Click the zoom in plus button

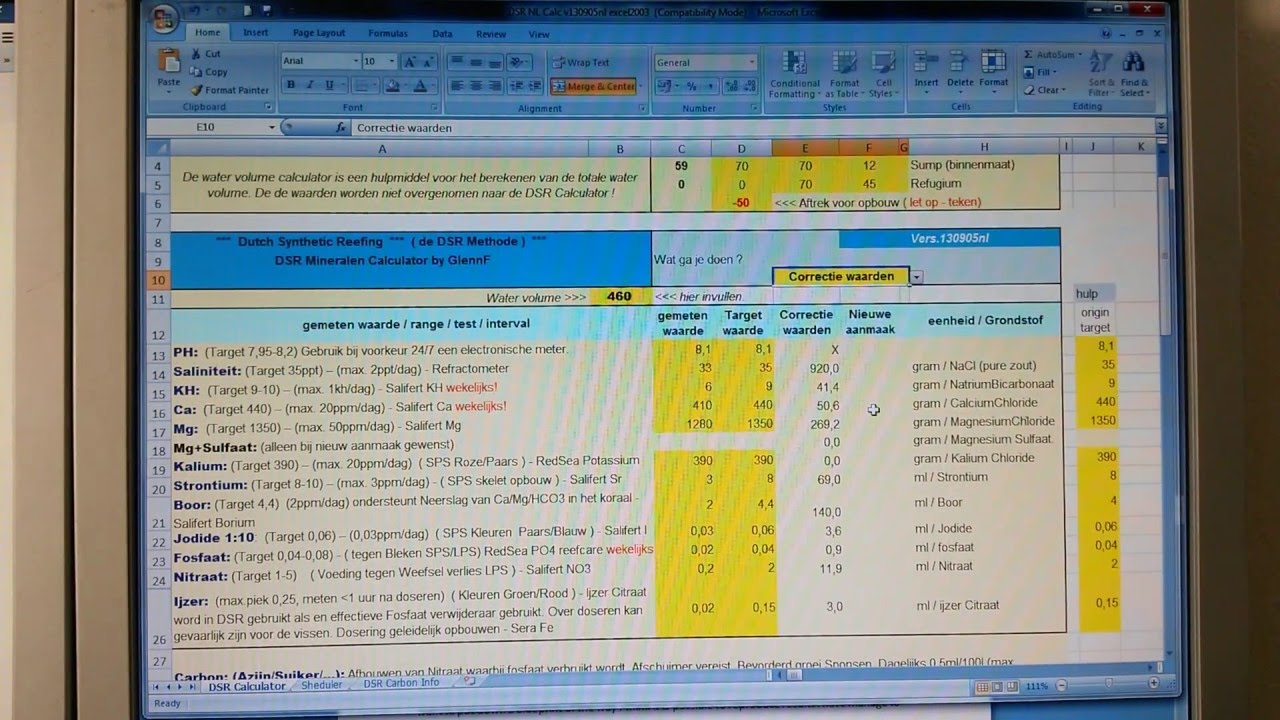[x=1154, y=684]
